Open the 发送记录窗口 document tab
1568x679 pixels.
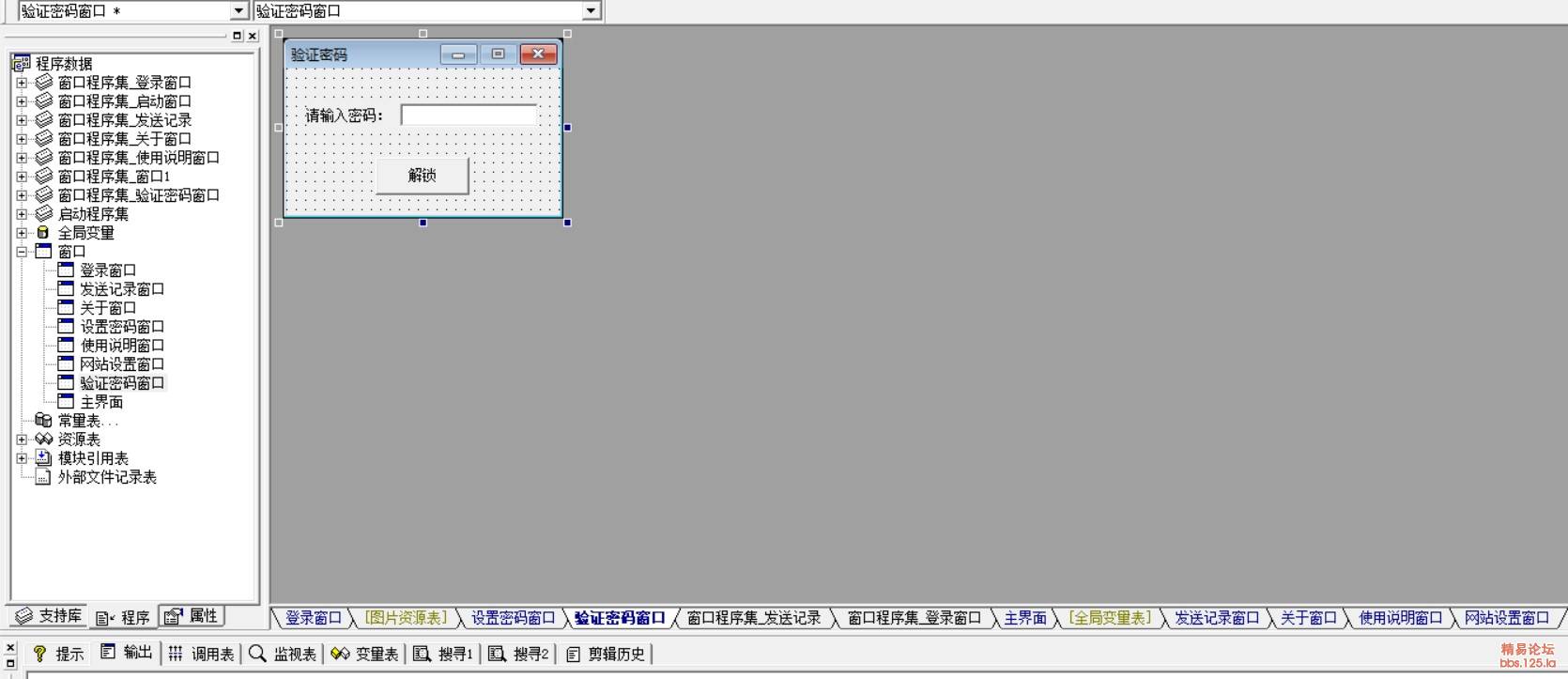pyautogui.click(x=1217, y=618)
